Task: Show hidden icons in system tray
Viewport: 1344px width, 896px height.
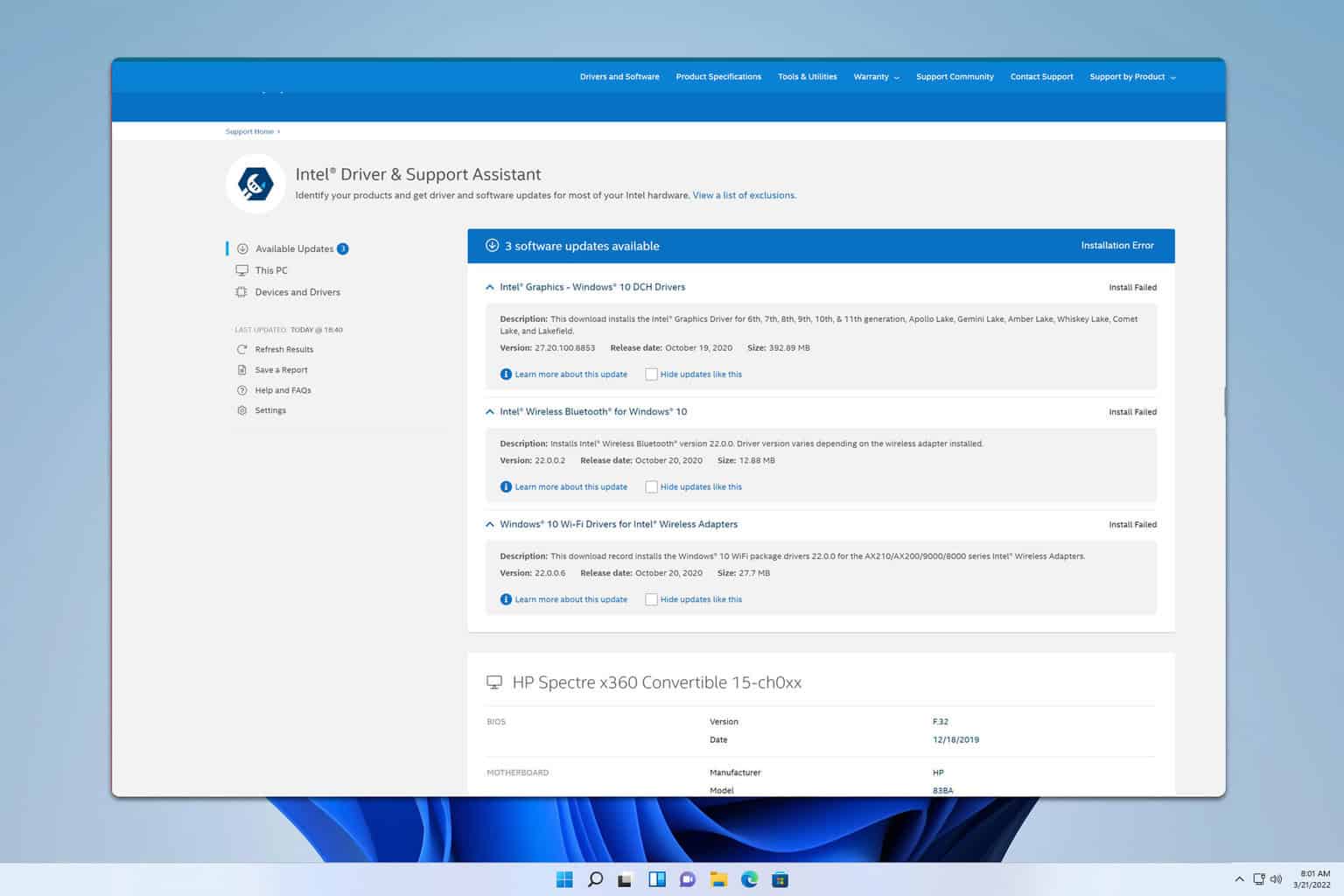Action: tap(1239, 879)
